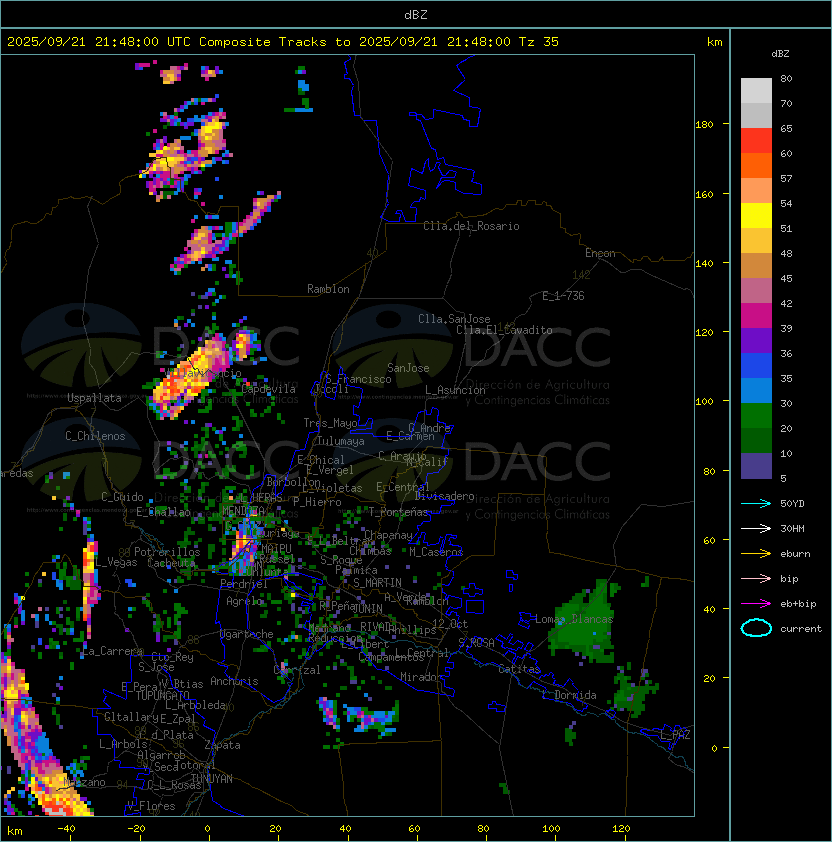Click the 'Catitas' map label
The image size is (832, 842).
(x=519, y=669)
